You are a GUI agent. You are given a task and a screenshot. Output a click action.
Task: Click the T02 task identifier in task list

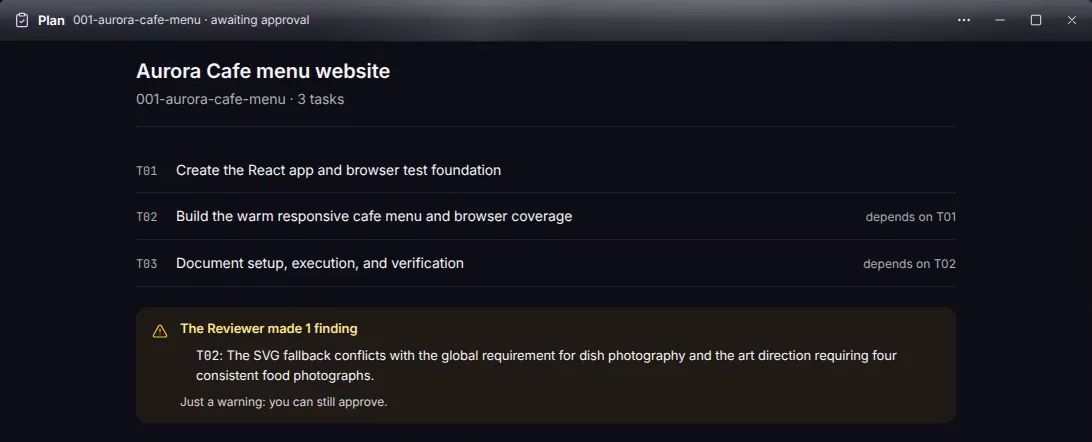tap(147, 217)
